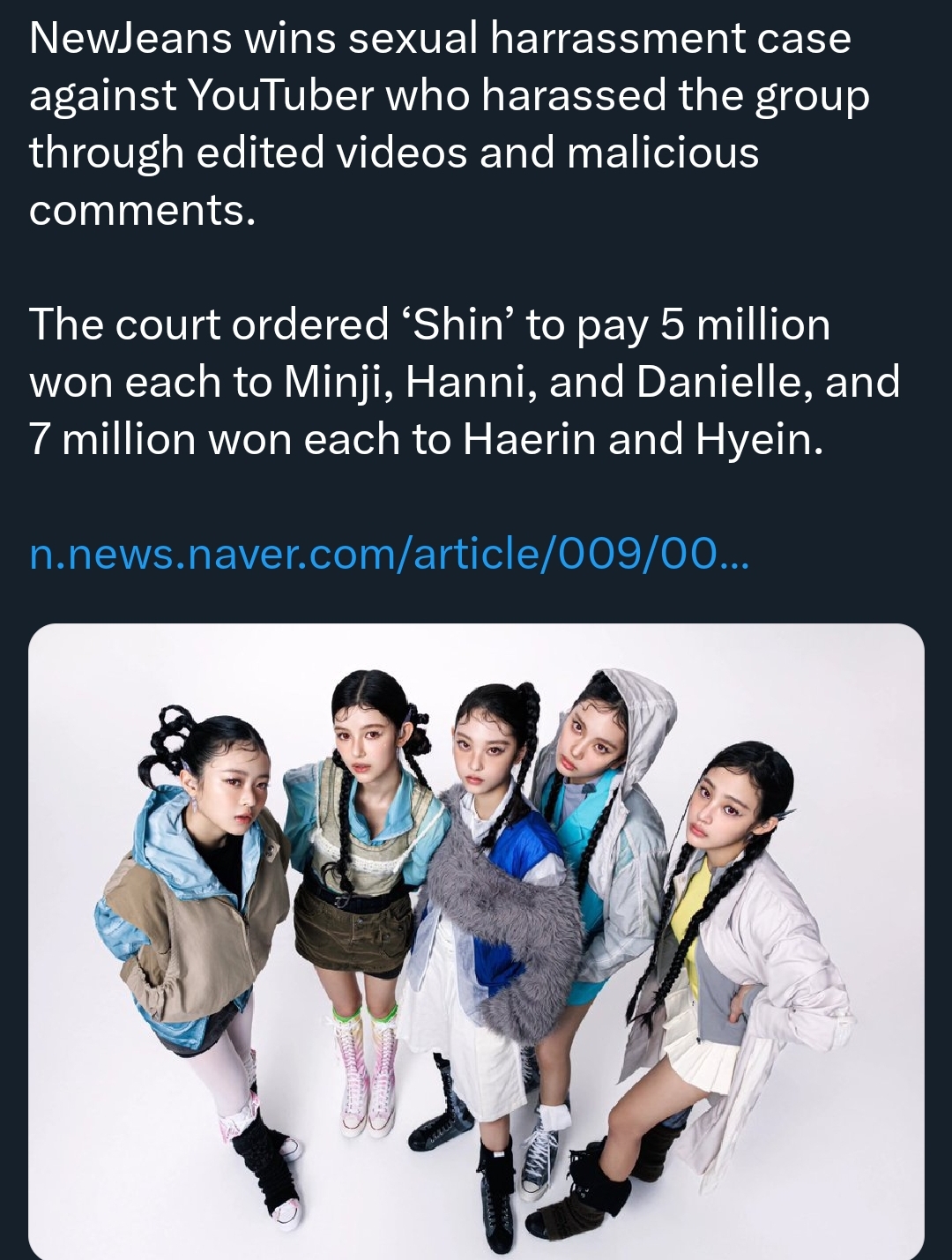Click the word 'comments.' ending first paragraph
Image resolution: width=952 pixels, height=1260 pixels.
click(143, 210)
